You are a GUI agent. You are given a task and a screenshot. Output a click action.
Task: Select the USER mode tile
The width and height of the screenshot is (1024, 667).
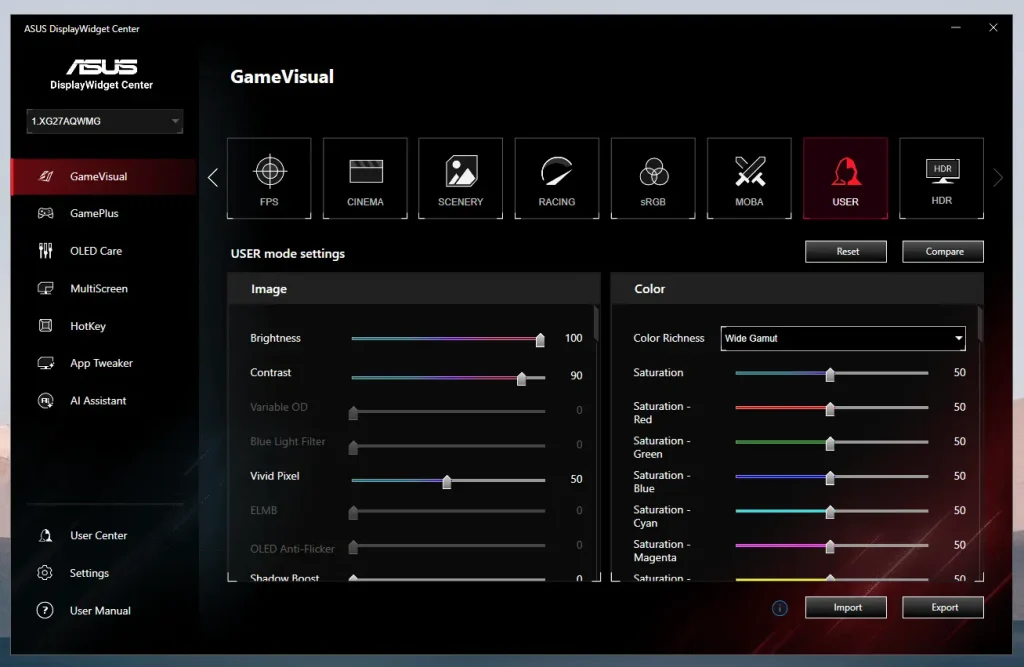845,178
